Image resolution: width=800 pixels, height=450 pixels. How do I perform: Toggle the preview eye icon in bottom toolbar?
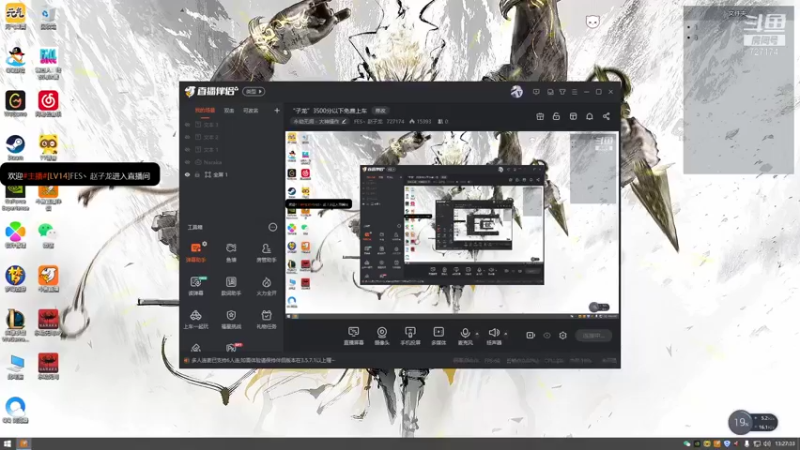pos(546,335)
